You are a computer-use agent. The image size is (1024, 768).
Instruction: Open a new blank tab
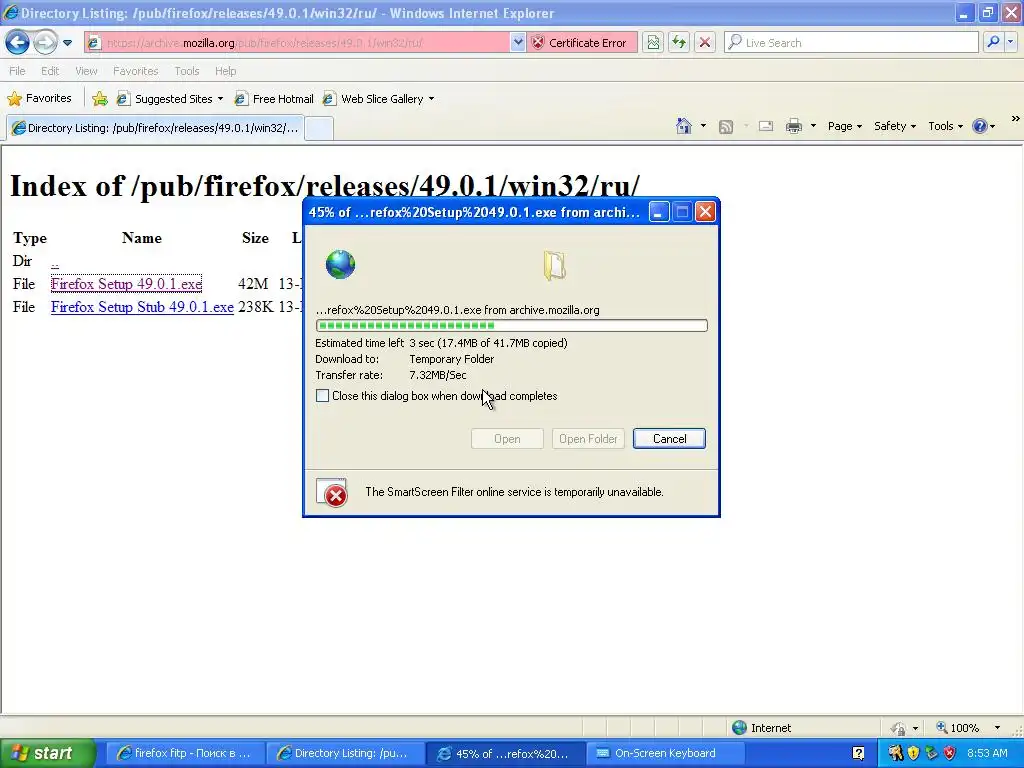tap(319, 128)
